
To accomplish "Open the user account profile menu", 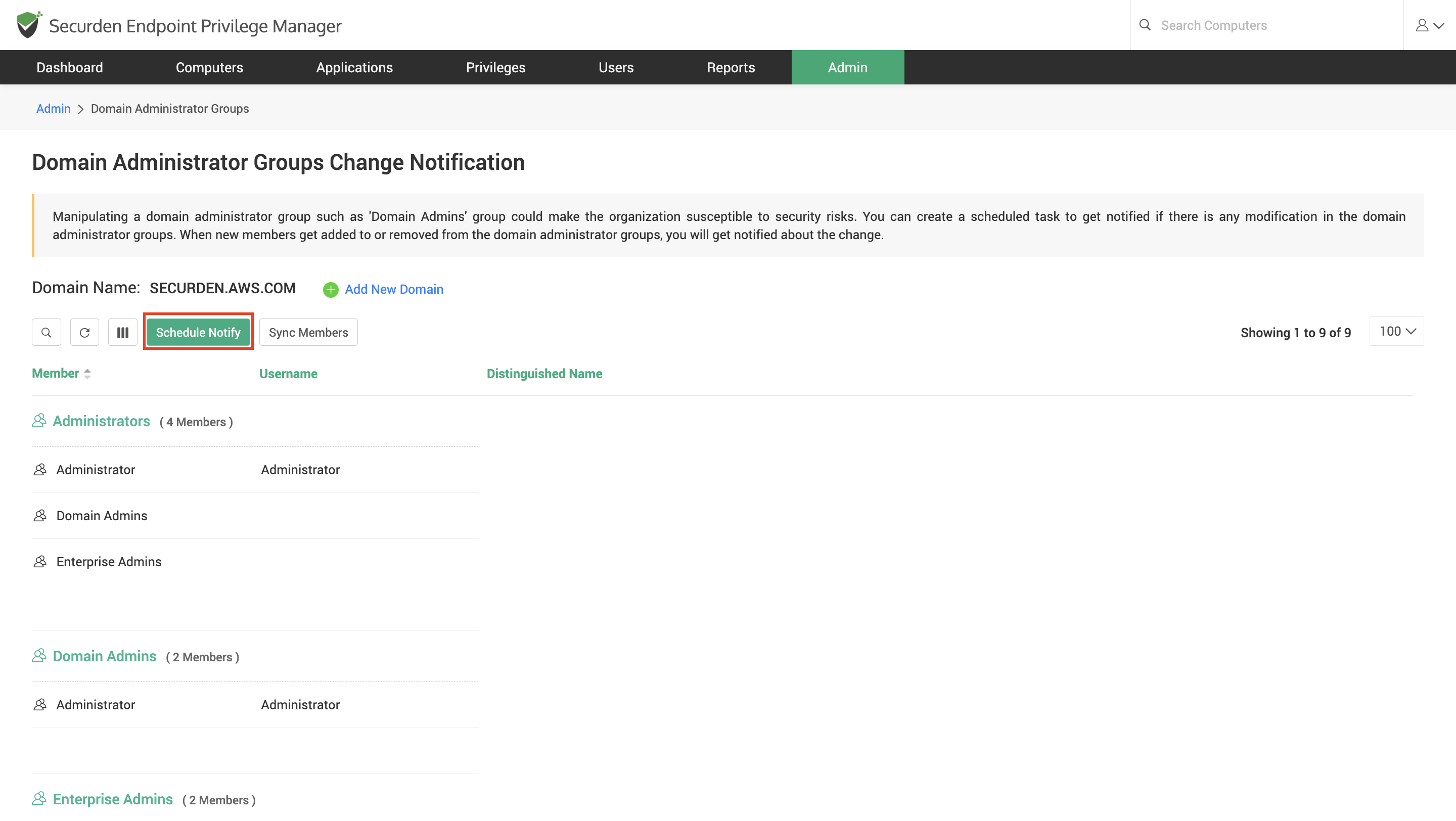I will click(x=1429, y=25).
